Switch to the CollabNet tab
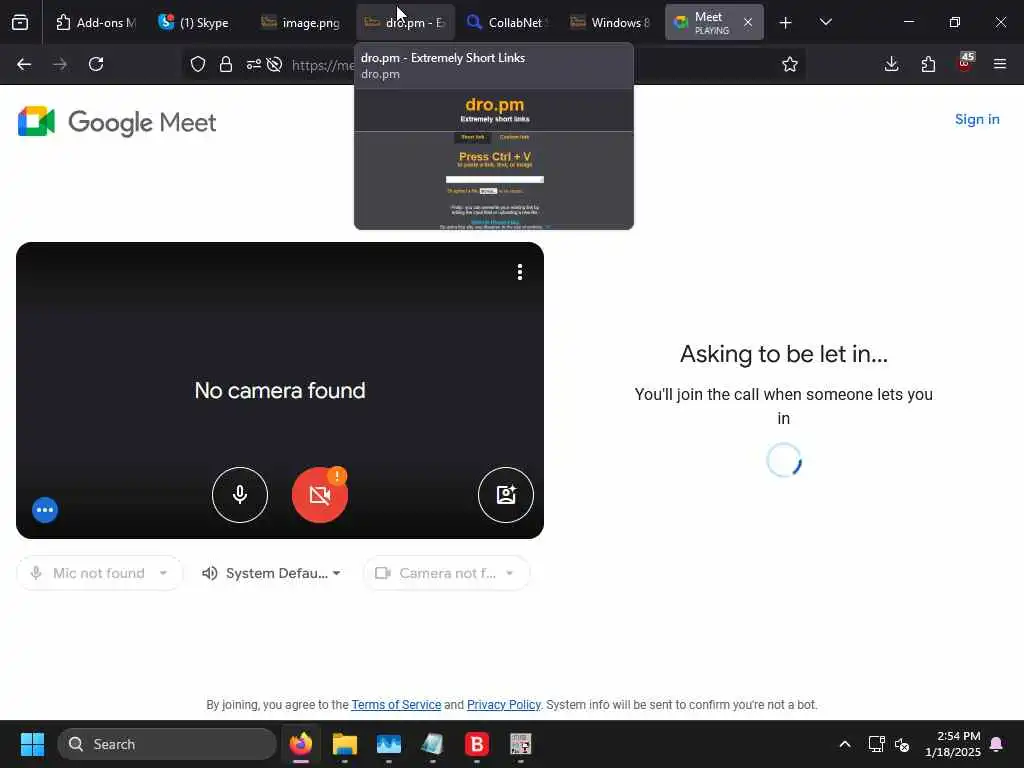The width and height of the screenshot is (1024, 768). click(505, 23)
